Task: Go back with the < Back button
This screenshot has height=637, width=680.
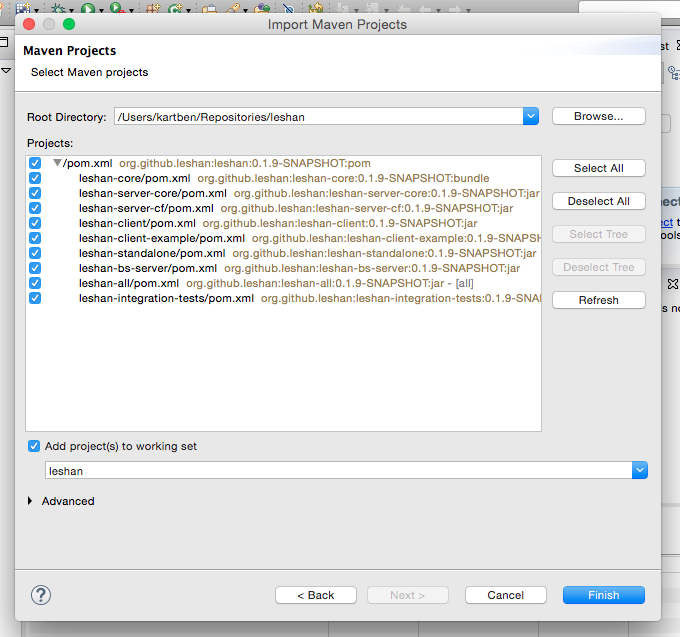Action: (x=316, y=595)
